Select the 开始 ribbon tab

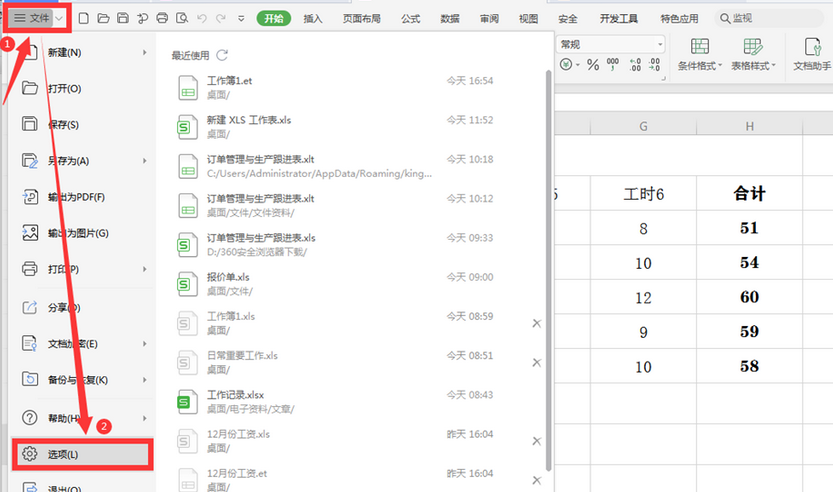(x=274, y=19)
